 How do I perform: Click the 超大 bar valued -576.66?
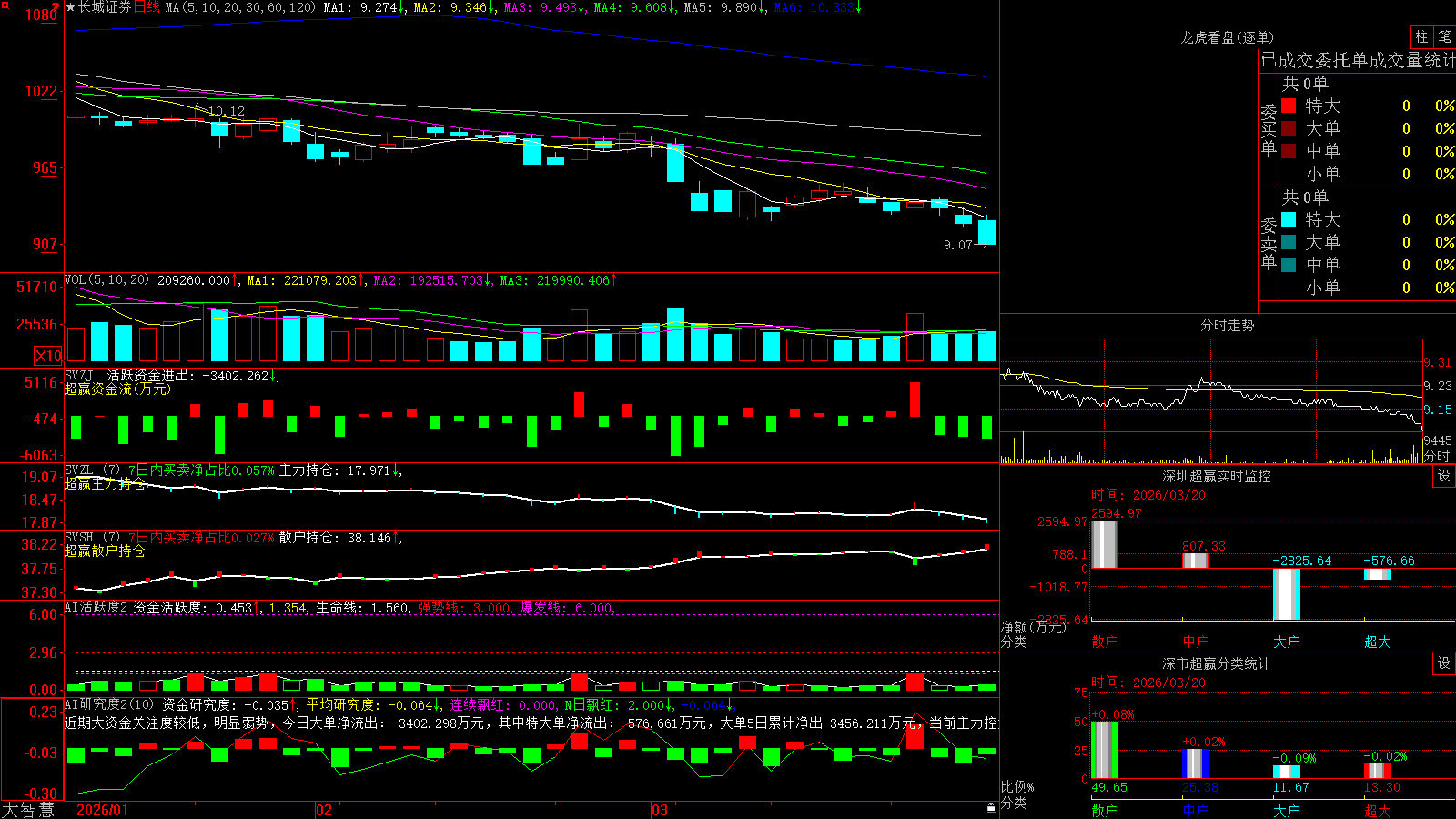1378,574
